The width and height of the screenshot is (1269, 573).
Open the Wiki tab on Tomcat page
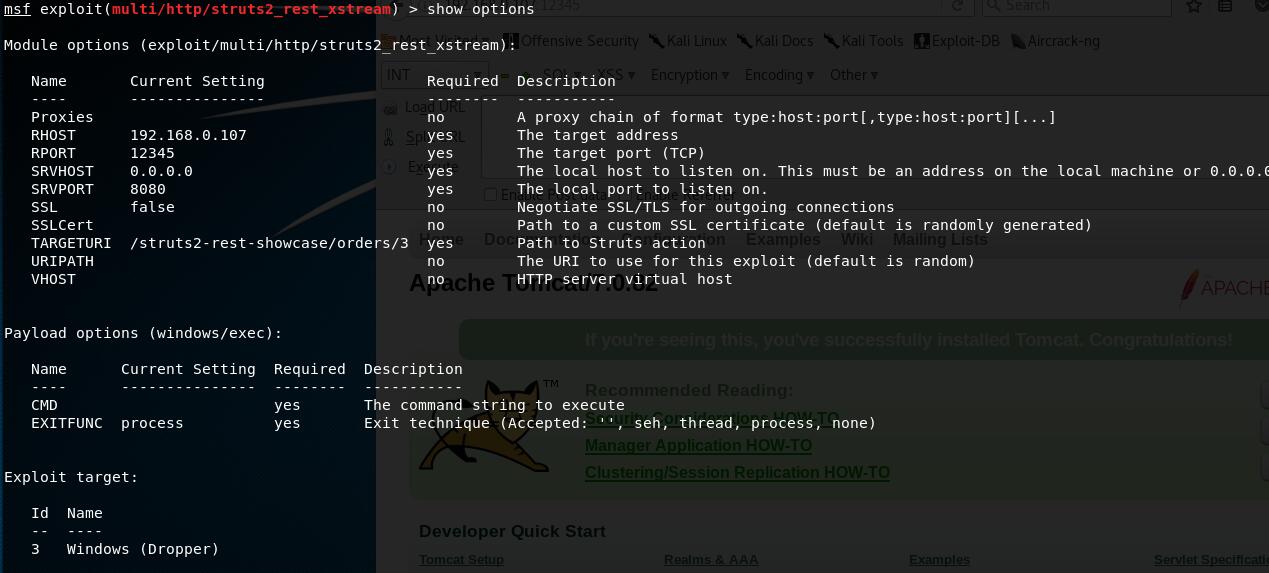click(x=857, y=240)
